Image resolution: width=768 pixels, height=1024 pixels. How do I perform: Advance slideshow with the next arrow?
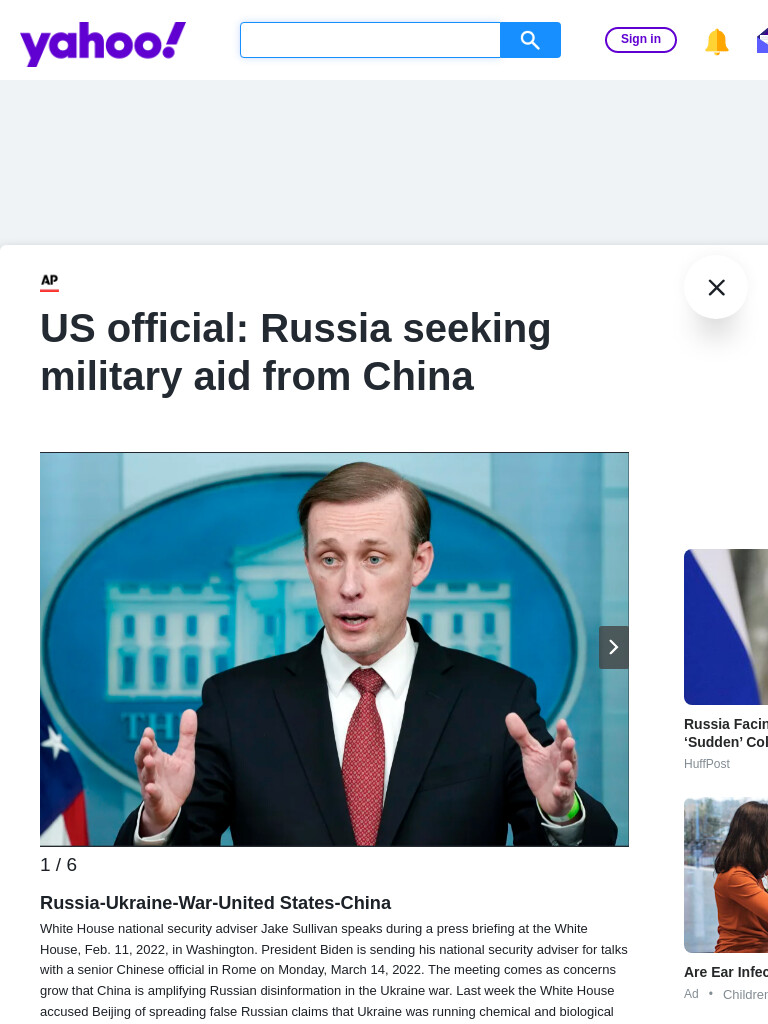pyautogui.click(x=614, y=647)
